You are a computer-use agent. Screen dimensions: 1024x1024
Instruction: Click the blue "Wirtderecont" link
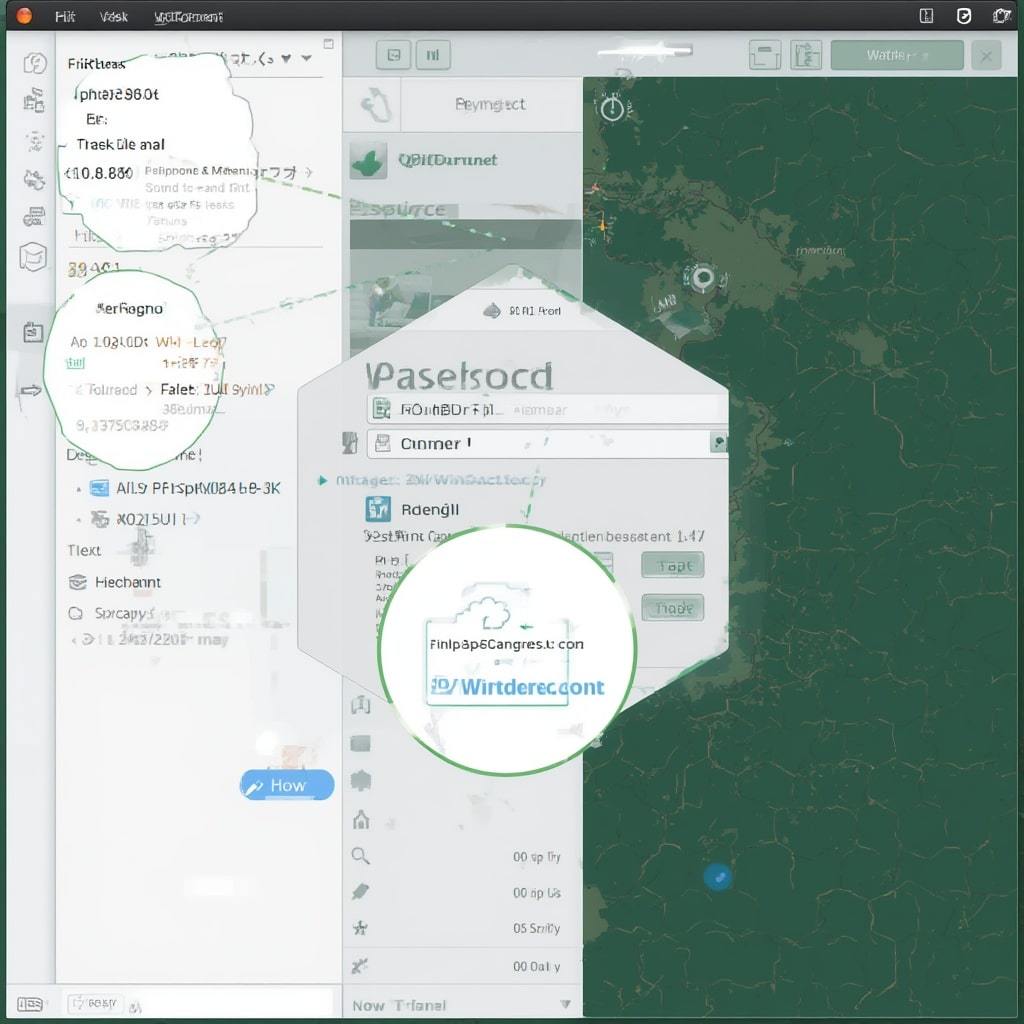point(517,687)
